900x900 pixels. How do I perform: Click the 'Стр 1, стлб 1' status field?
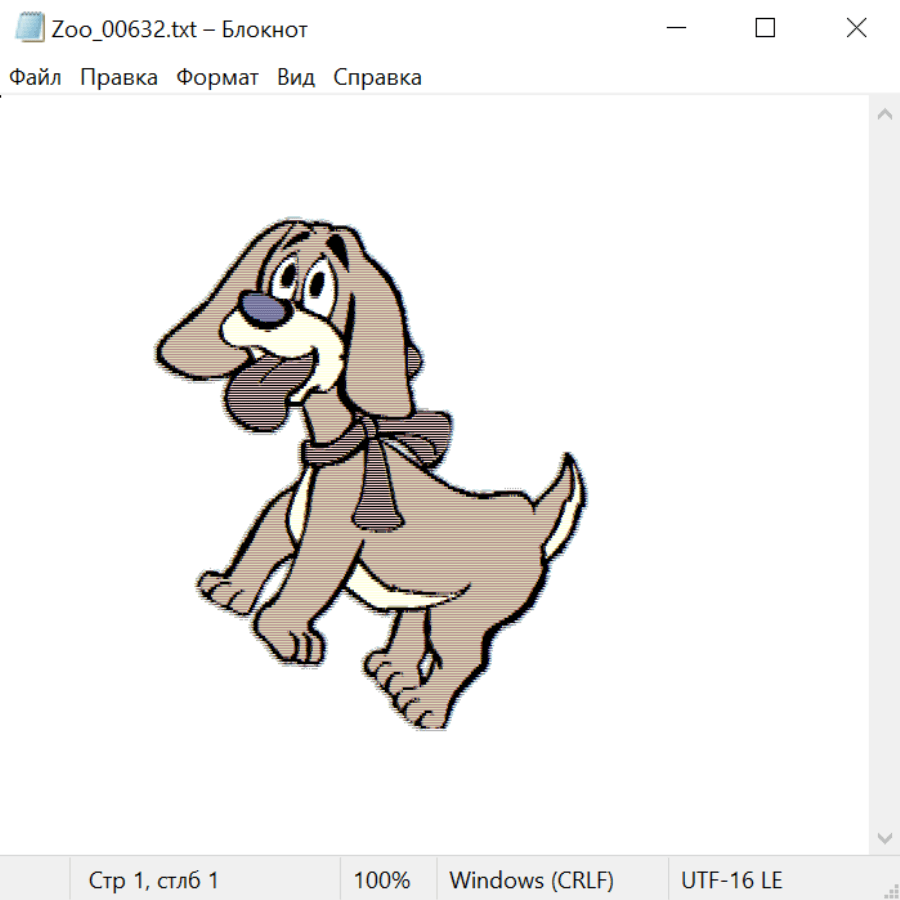pyautogui.click(x=154, y=880)
